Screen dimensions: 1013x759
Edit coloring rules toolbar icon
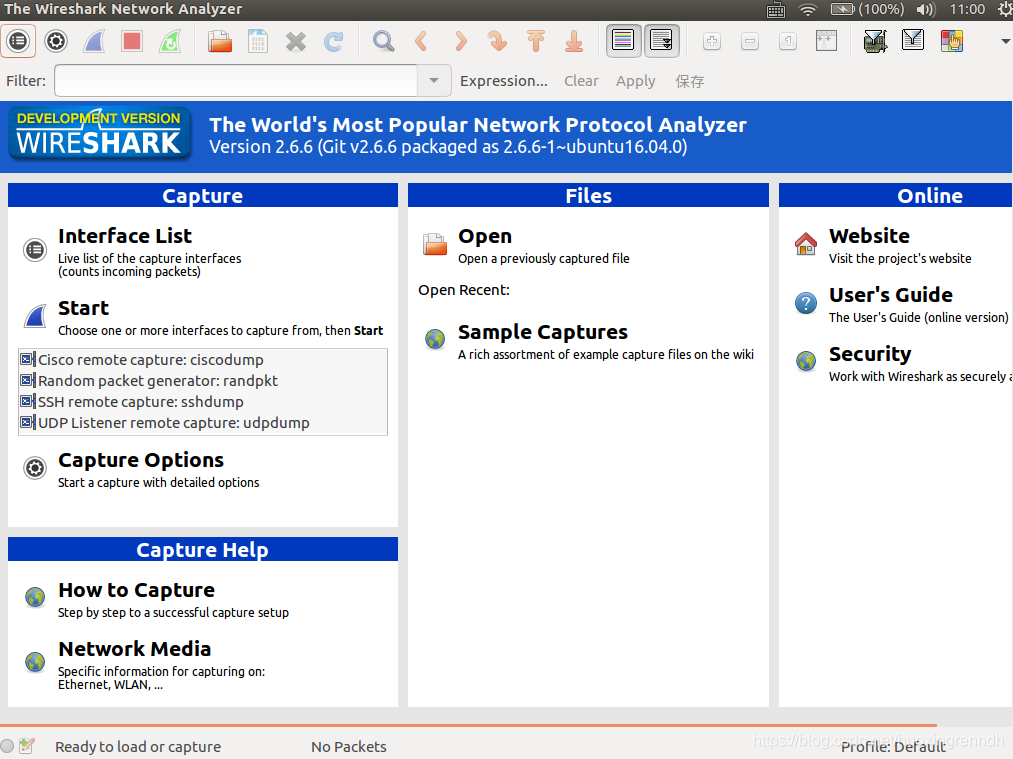pos(952,41)
